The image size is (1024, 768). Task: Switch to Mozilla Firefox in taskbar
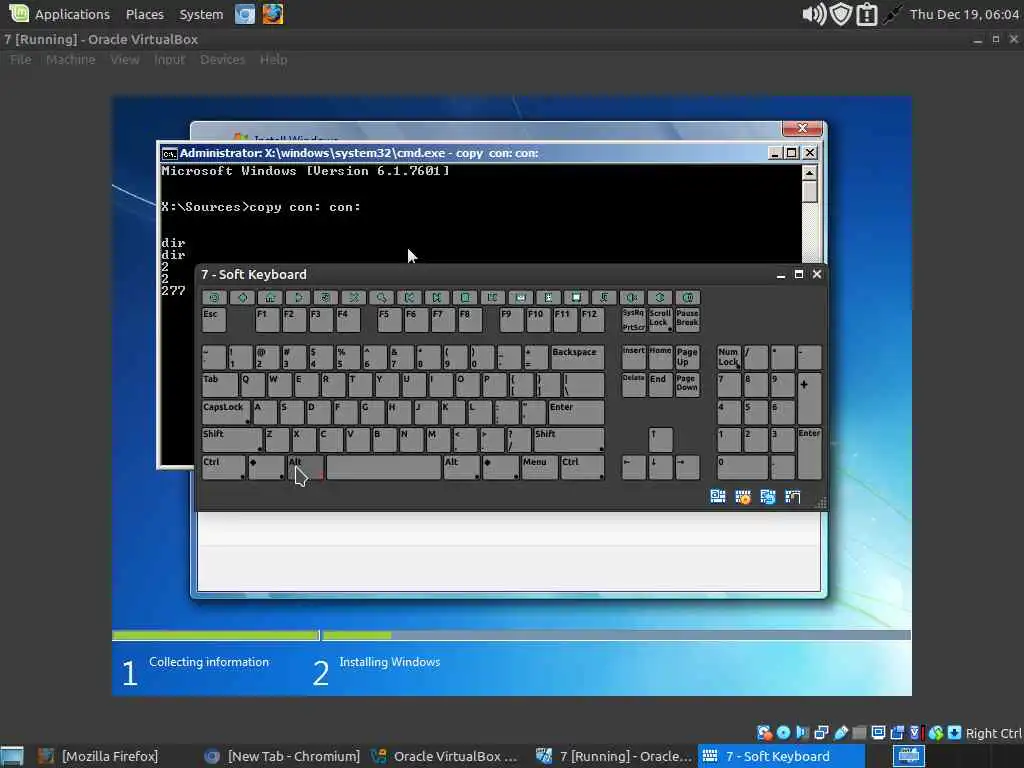click(x=98, y=756)
